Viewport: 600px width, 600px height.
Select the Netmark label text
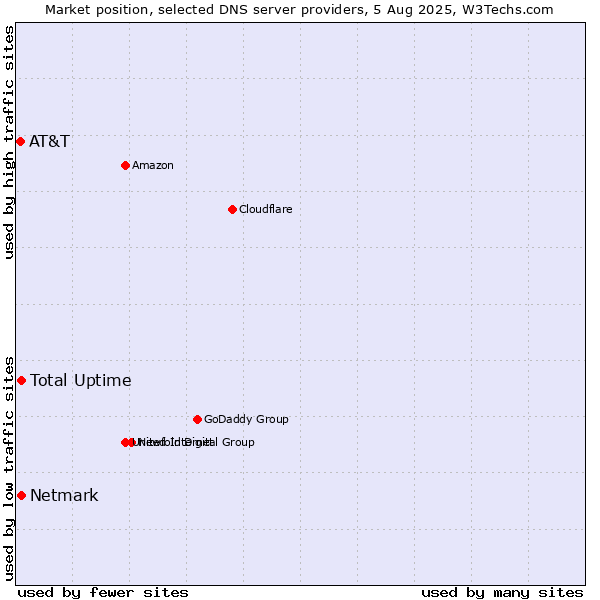coord(64,496)
